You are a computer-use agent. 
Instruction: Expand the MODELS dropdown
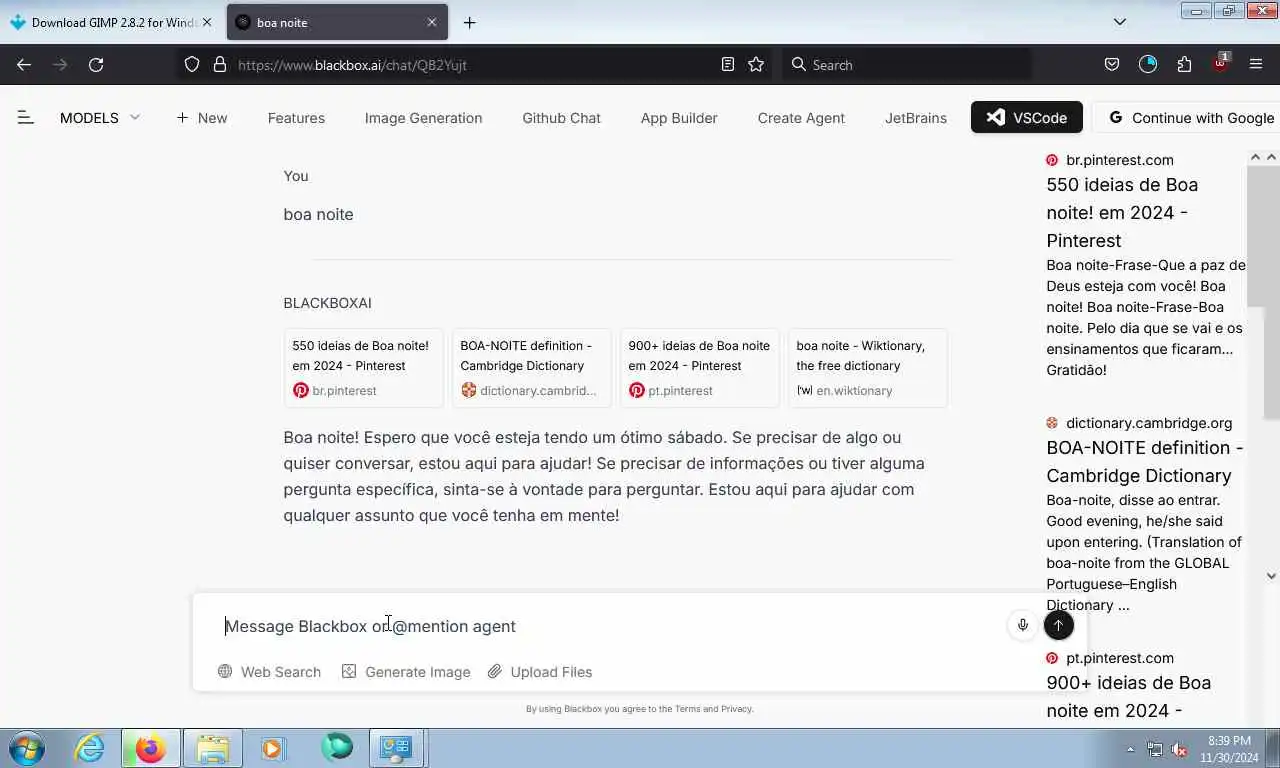click(100, 117)
